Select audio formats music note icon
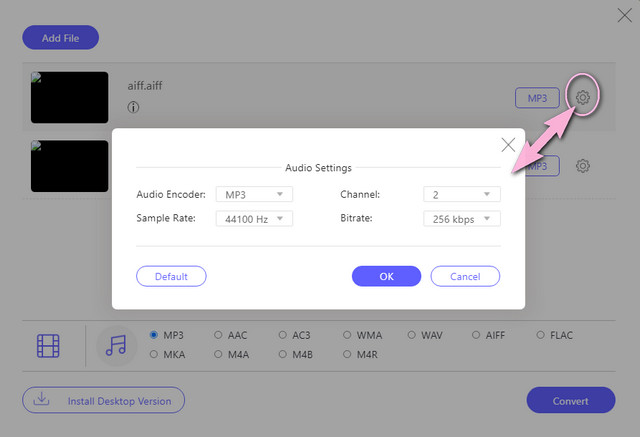The width and height of the screenshot is (640, 437). tap(116, 346)
